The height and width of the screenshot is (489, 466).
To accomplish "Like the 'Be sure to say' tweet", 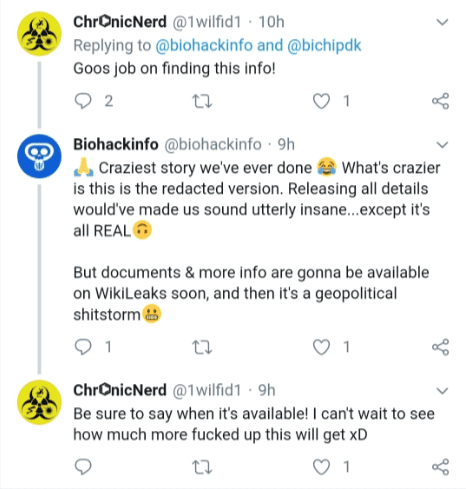I will 321,466.
